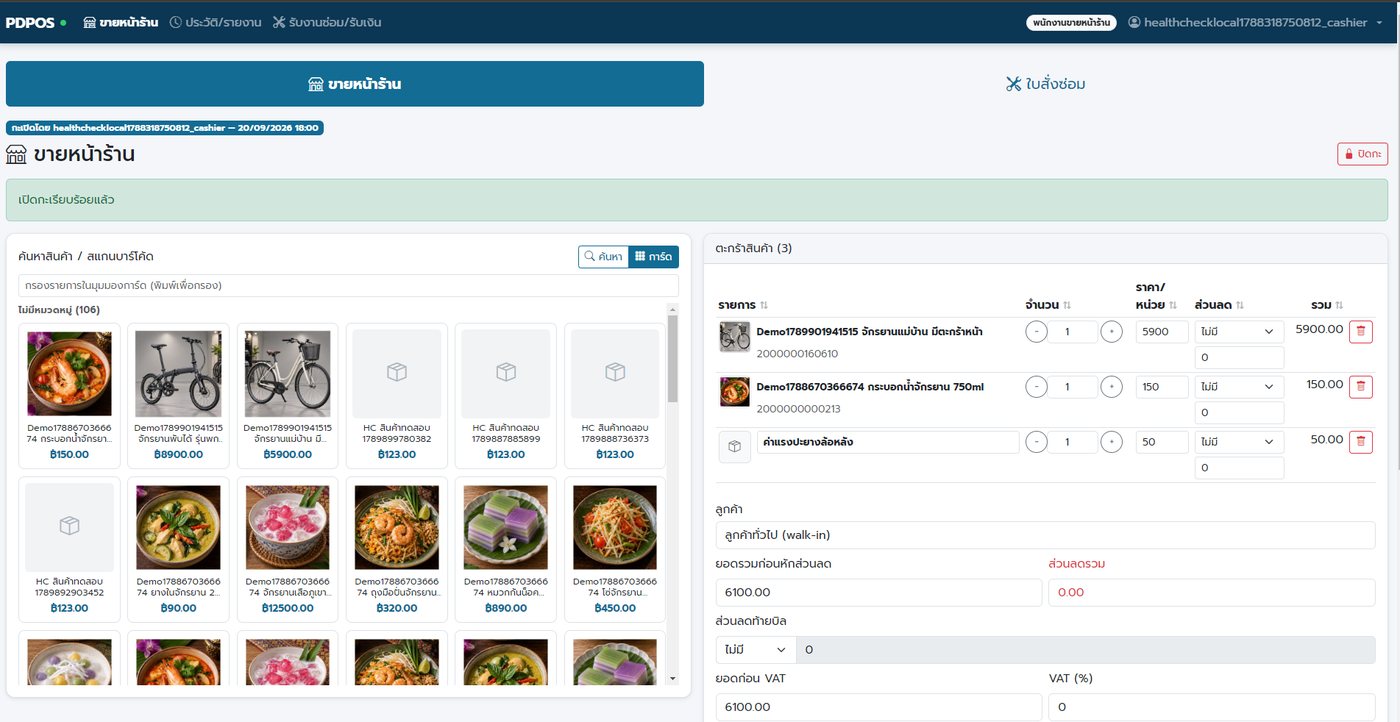
Task: Edit the ค่าแรงปะยางล้อหลัง item name field
Action: click(888, 442)
